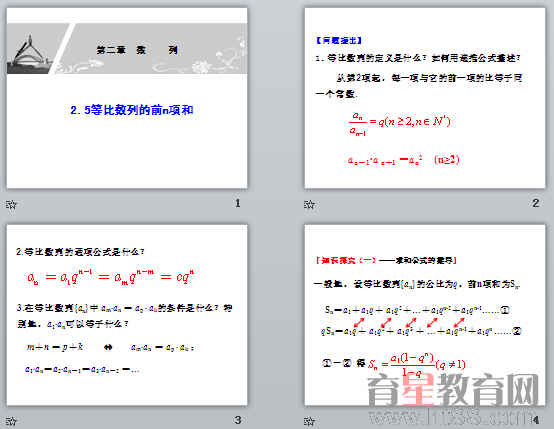The height and width of the screenshot is (429, 554).
Task: Click the animation star icon under slide 1
Action: point(11,204)
